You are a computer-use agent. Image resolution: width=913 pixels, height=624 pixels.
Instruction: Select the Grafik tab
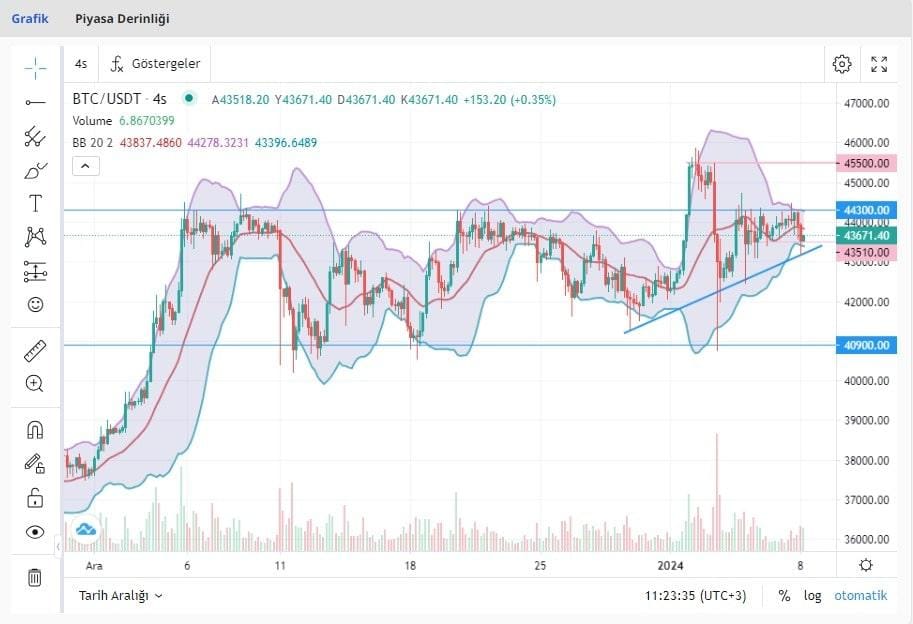[30, 18]
